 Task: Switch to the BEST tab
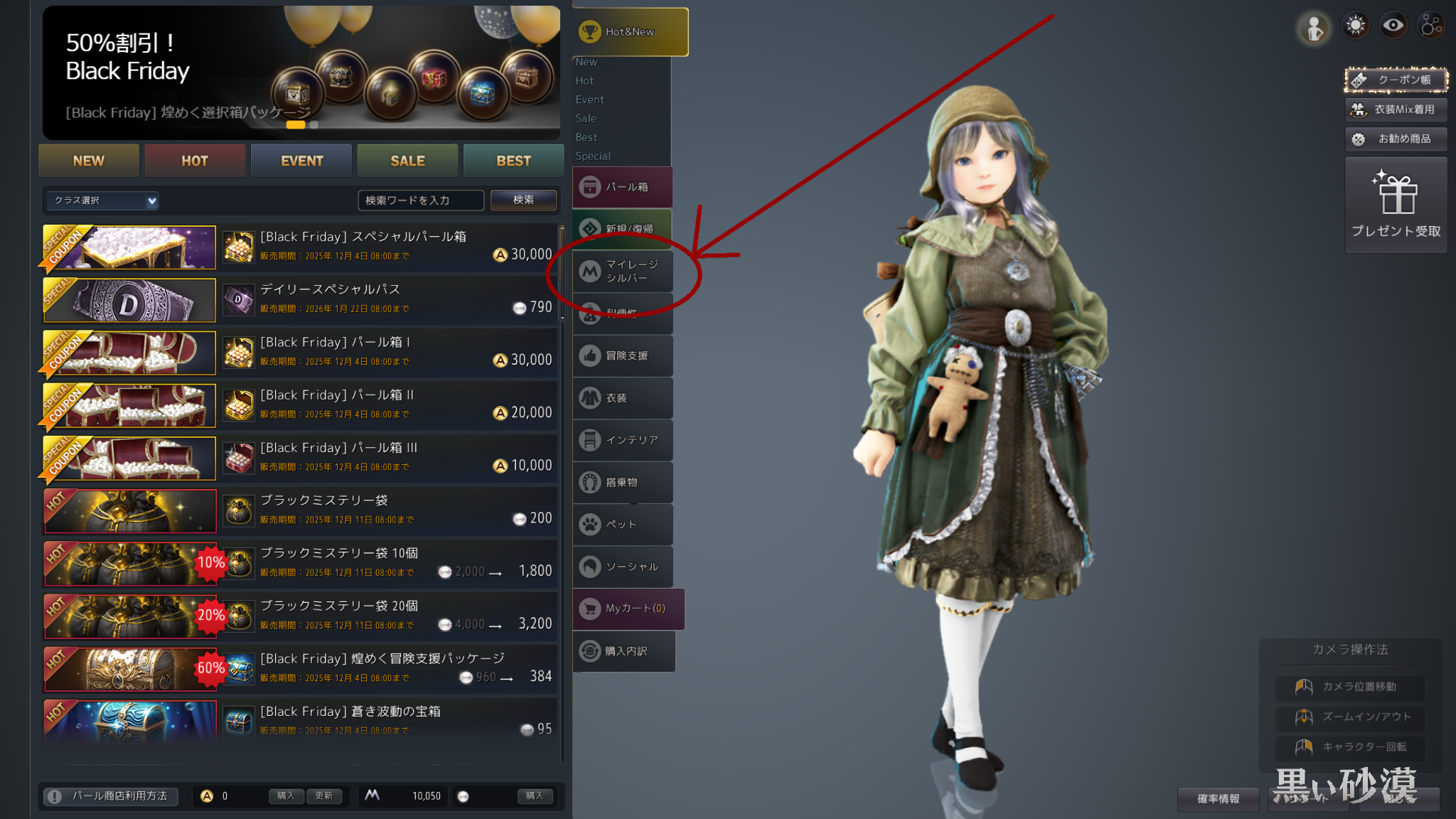tap(513, 161)
